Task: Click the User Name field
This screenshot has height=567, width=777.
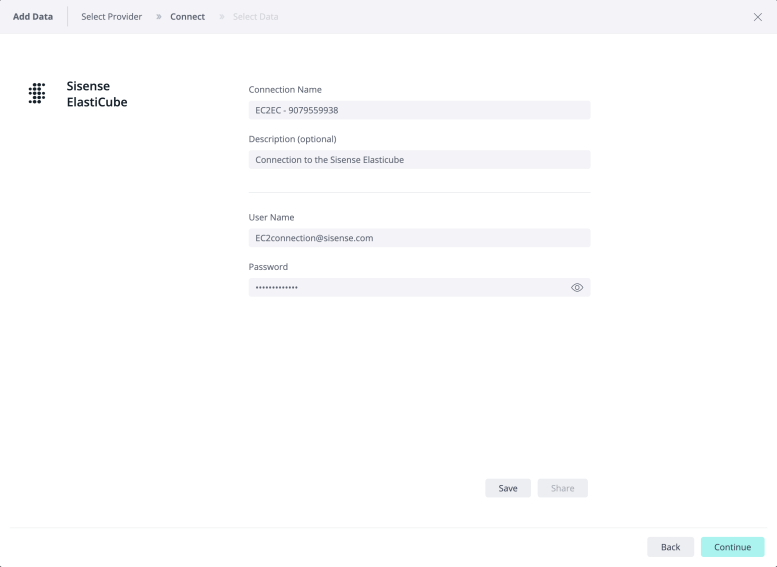Action: coord(419,238)
